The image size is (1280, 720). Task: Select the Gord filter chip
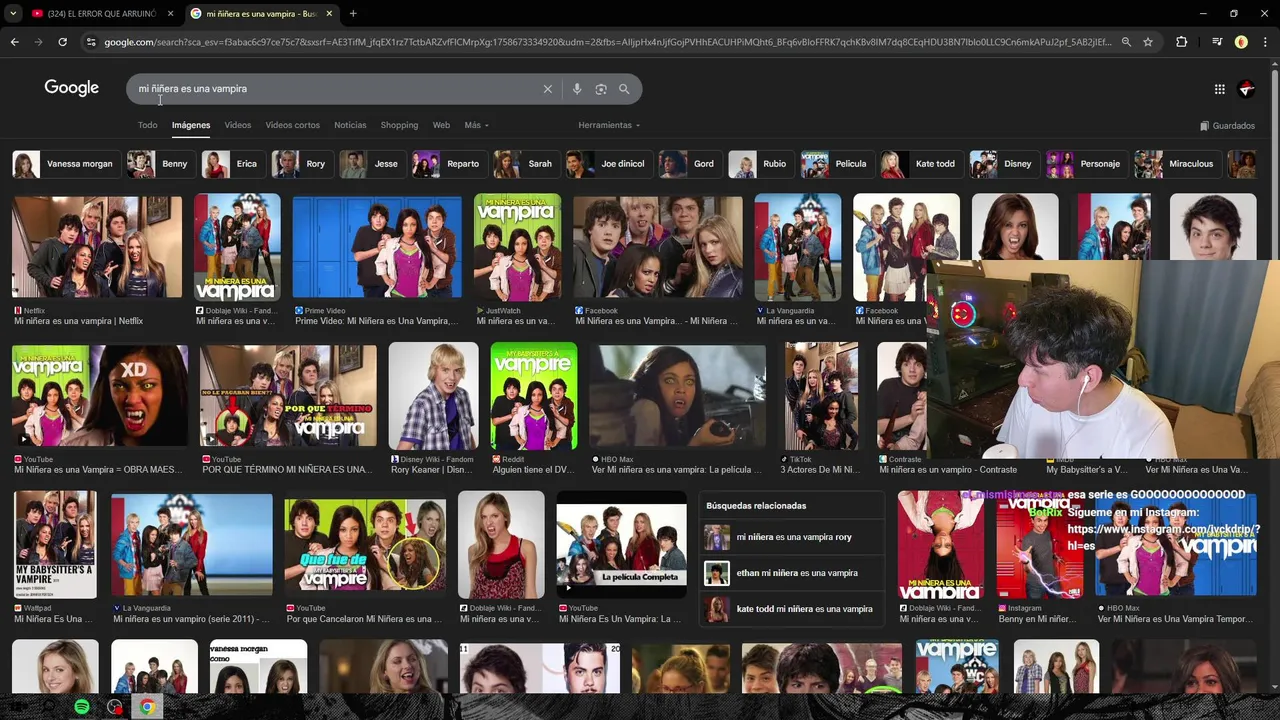[689, 164]
